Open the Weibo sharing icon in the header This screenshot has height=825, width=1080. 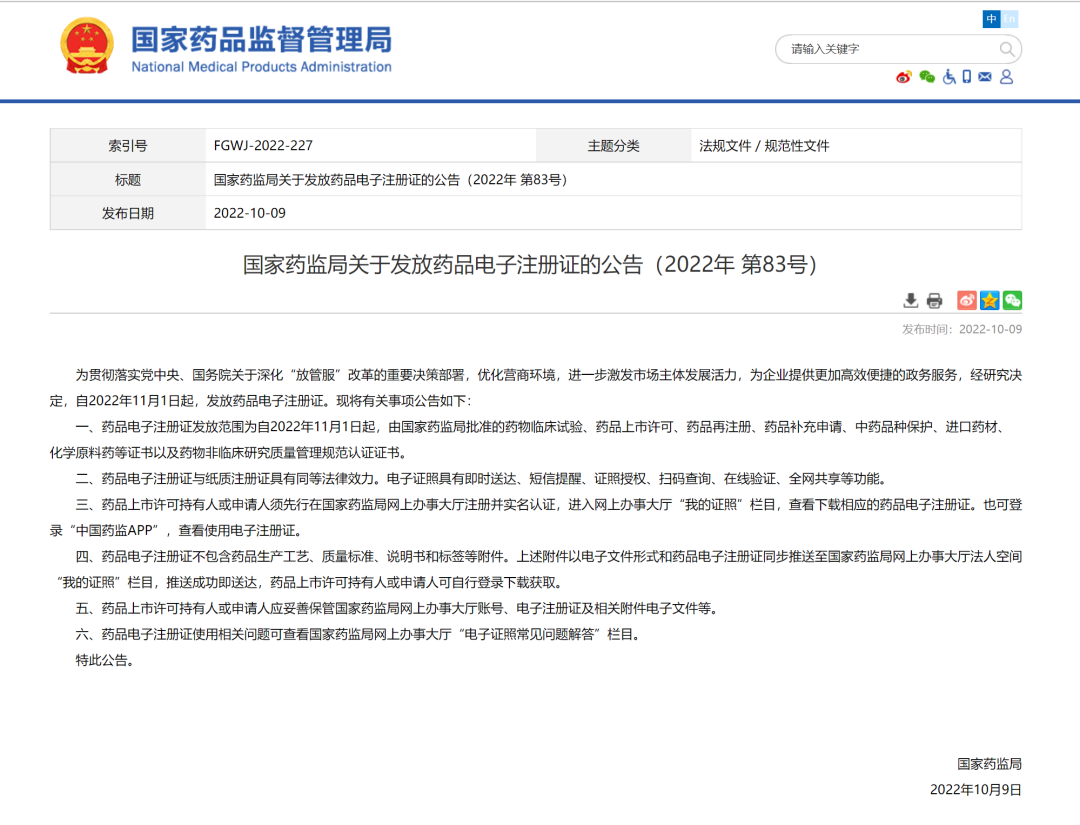pos(904,76)
